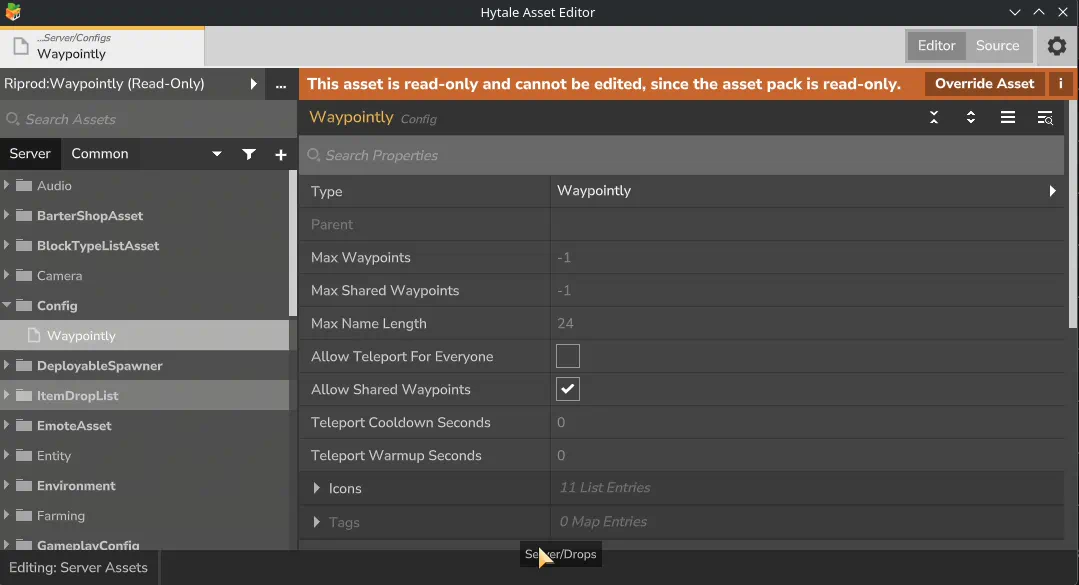The image size is (1079, 585).
Task: Expand the Tags map entries
Action: [x=317, y=522]
